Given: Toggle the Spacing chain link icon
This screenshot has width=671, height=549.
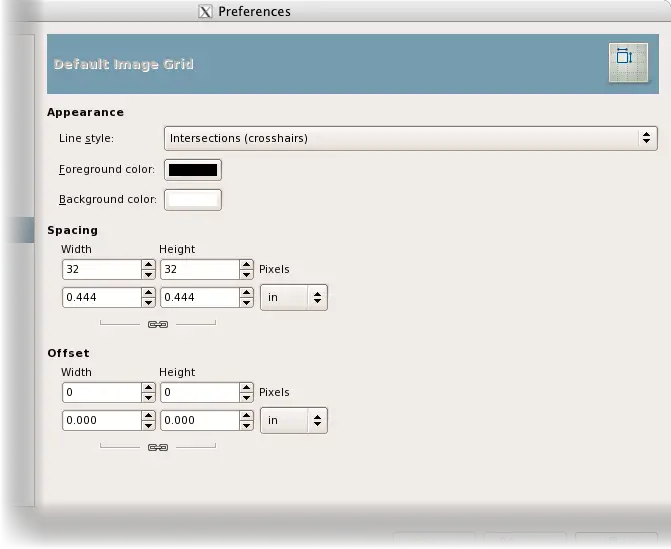Looking at the screenshot, I should pyautogui.click(x=158, y=324).
